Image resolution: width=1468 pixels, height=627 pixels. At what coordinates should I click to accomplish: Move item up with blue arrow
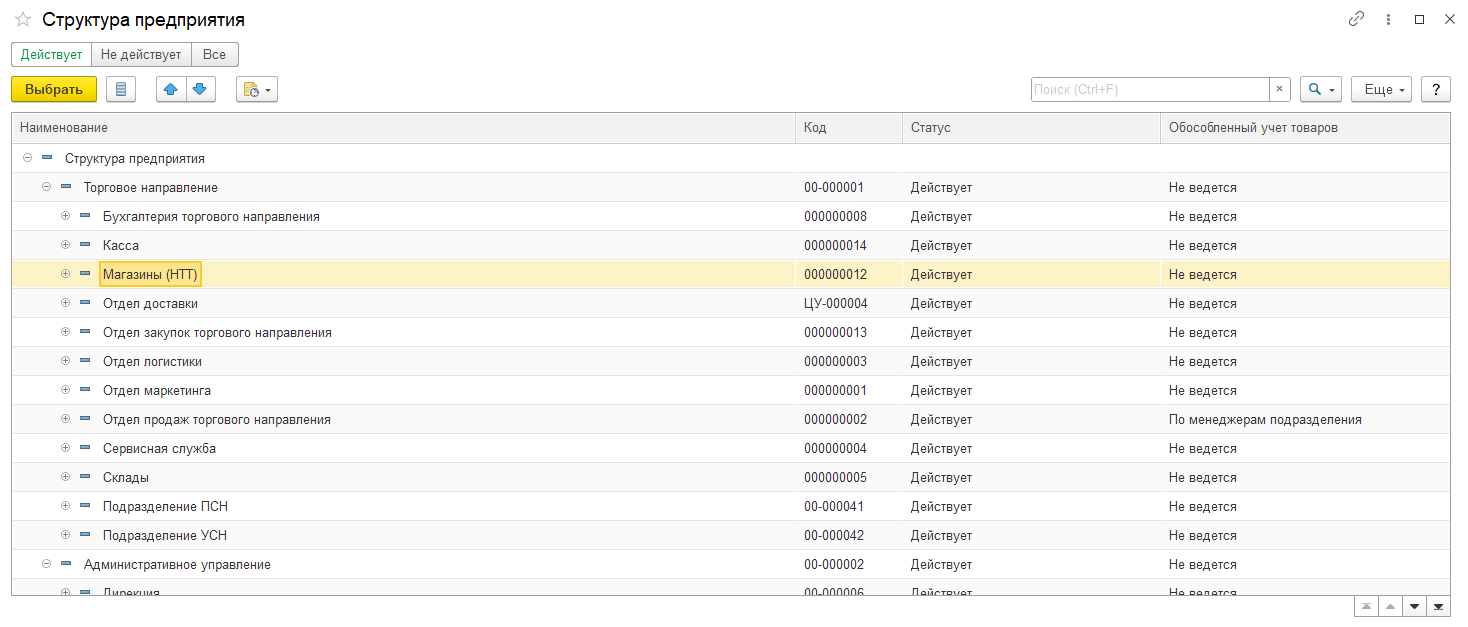(x=171, y=89)
